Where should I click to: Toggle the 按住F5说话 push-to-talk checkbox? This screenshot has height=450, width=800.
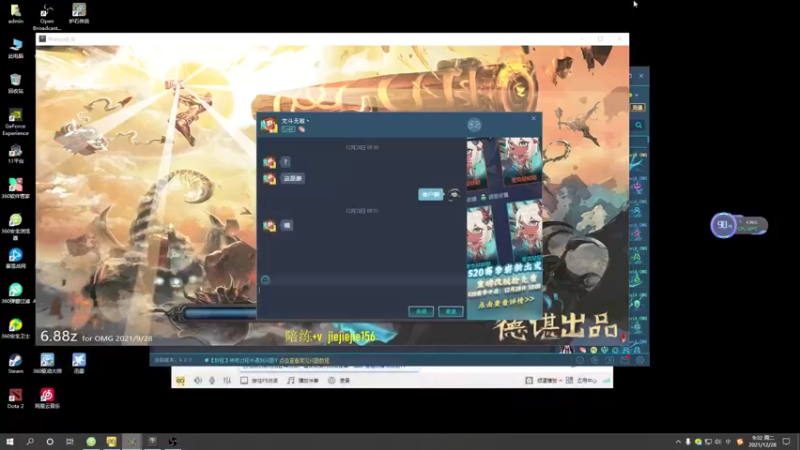(x=244, y=381)
